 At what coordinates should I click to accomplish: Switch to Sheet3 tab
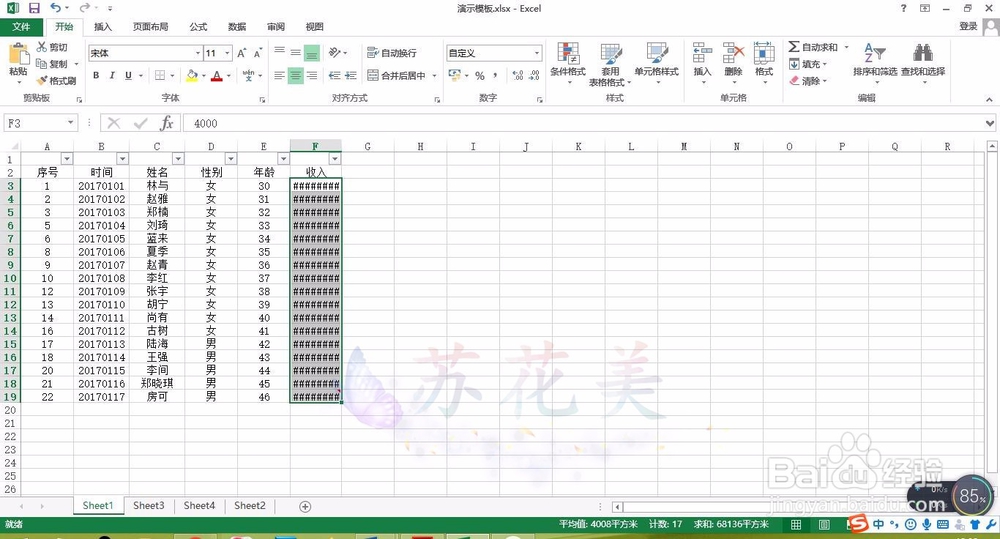click(149, 506)
